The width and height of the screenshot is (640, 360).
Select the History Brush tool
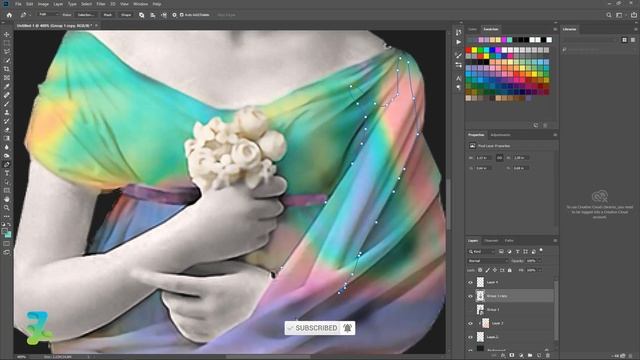coord(7,121)
